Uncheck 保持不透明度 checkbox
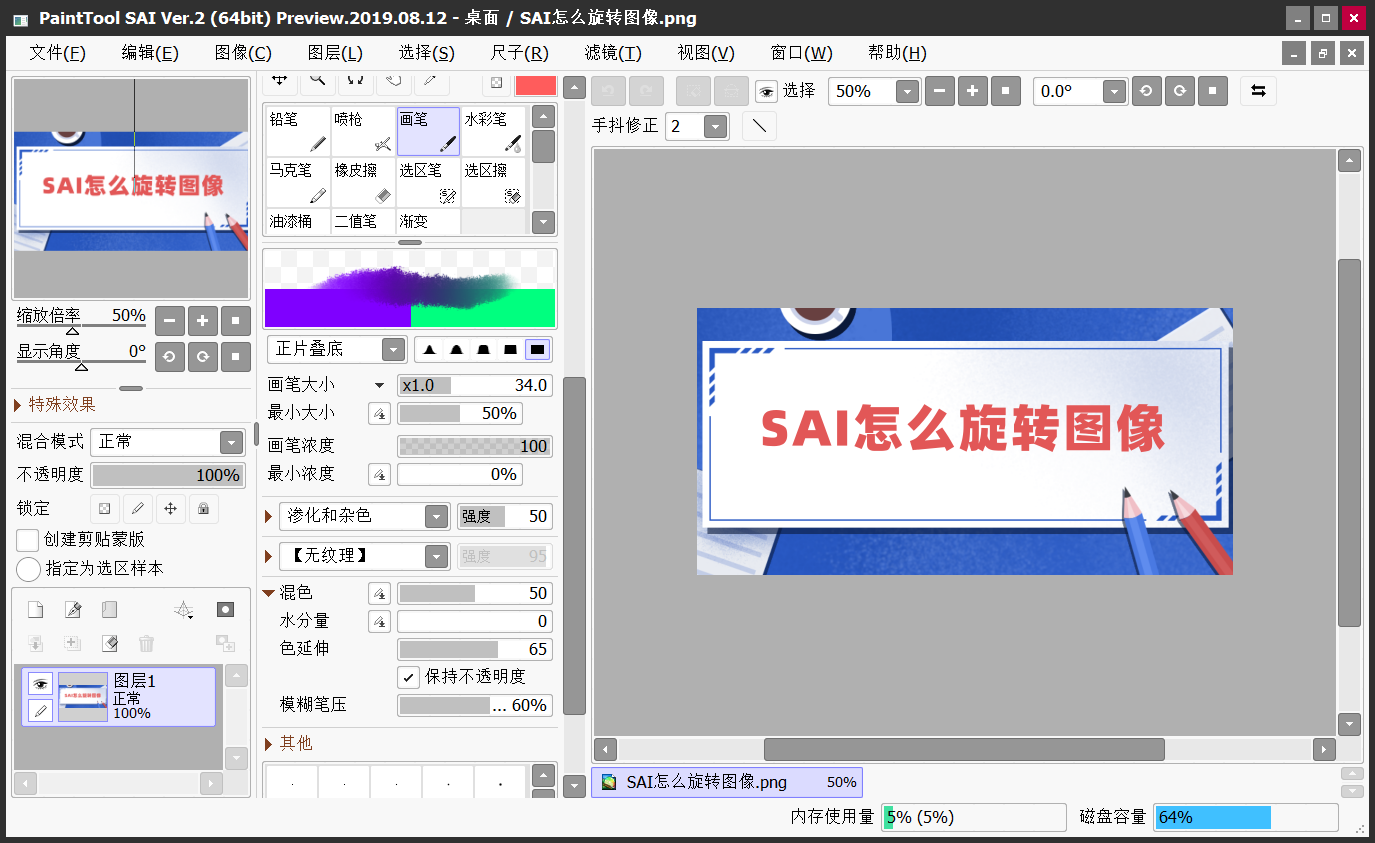Viewport: 1375px width, 843px height. 408,677
